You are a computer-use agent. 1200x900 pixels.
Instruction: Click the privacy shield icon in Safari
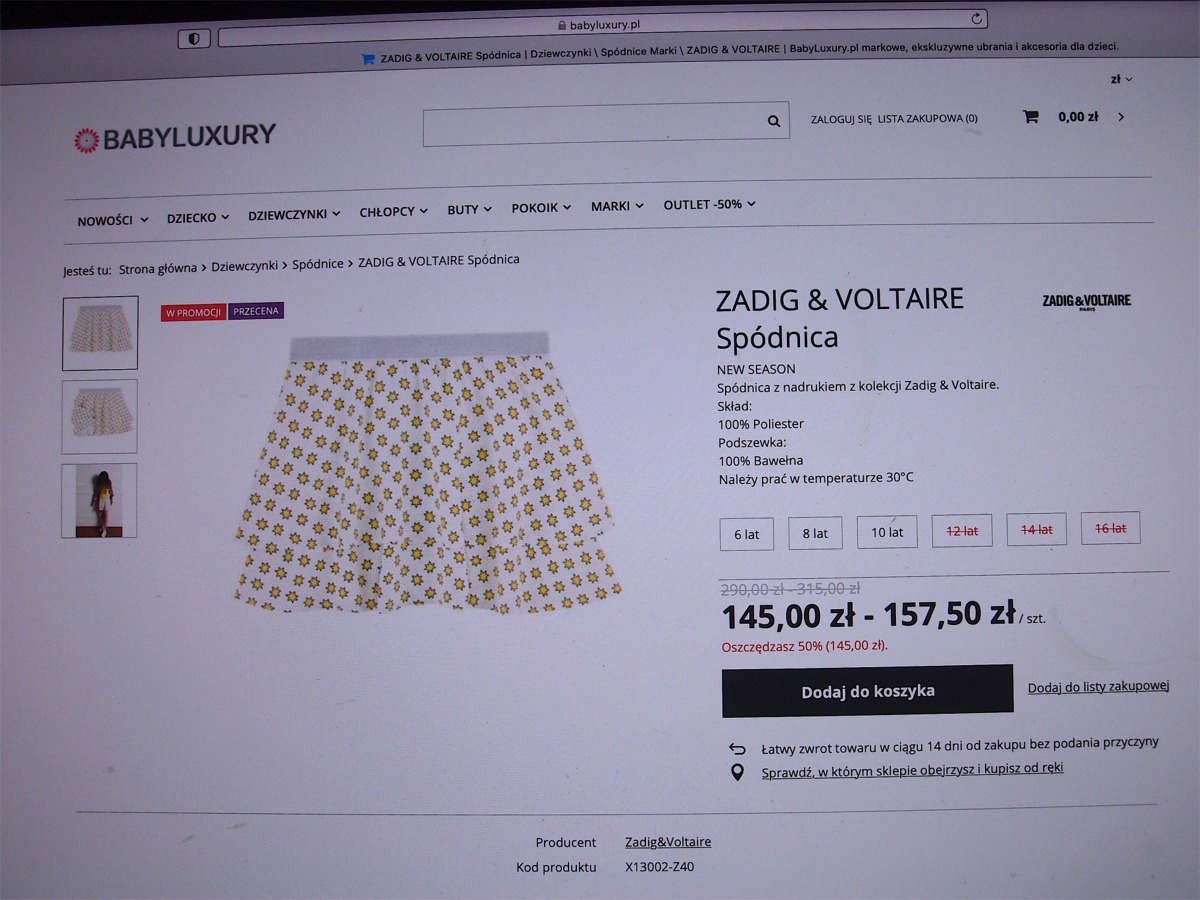[x=193, y=38]
